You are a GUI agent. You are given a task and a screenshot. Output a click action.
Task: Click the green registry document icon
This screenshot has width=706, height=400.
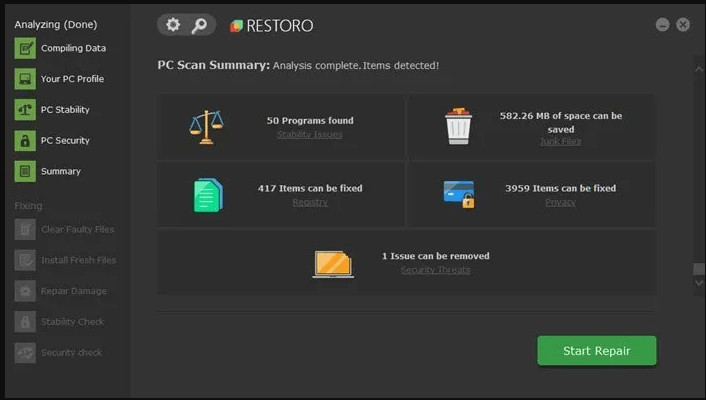(208, 195)
